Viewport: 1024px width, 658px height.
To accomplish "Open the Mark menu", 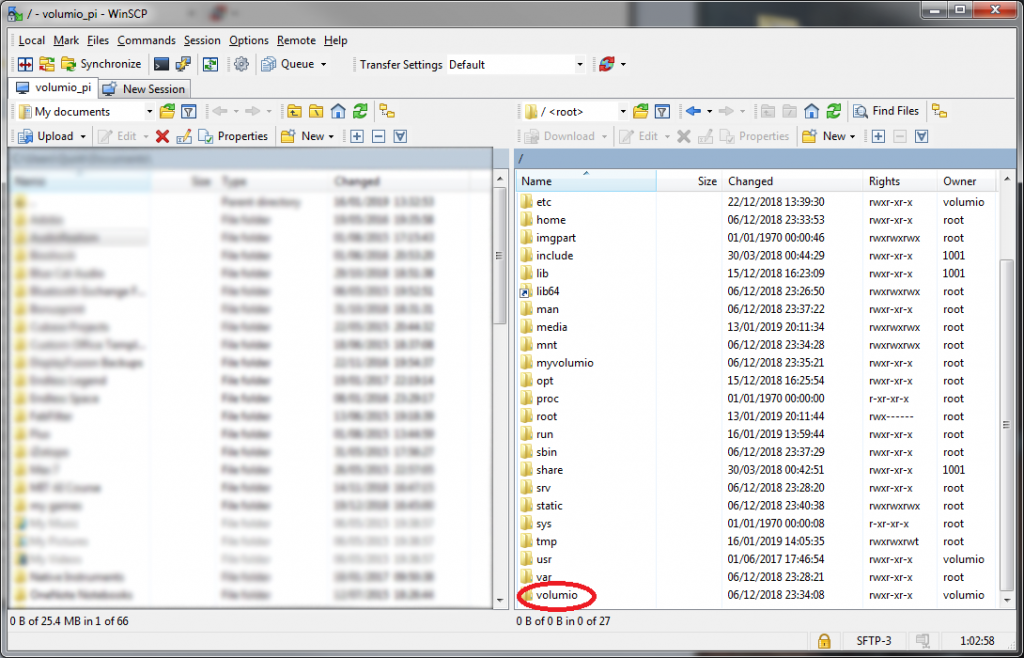I will click(x=66, y=40).
